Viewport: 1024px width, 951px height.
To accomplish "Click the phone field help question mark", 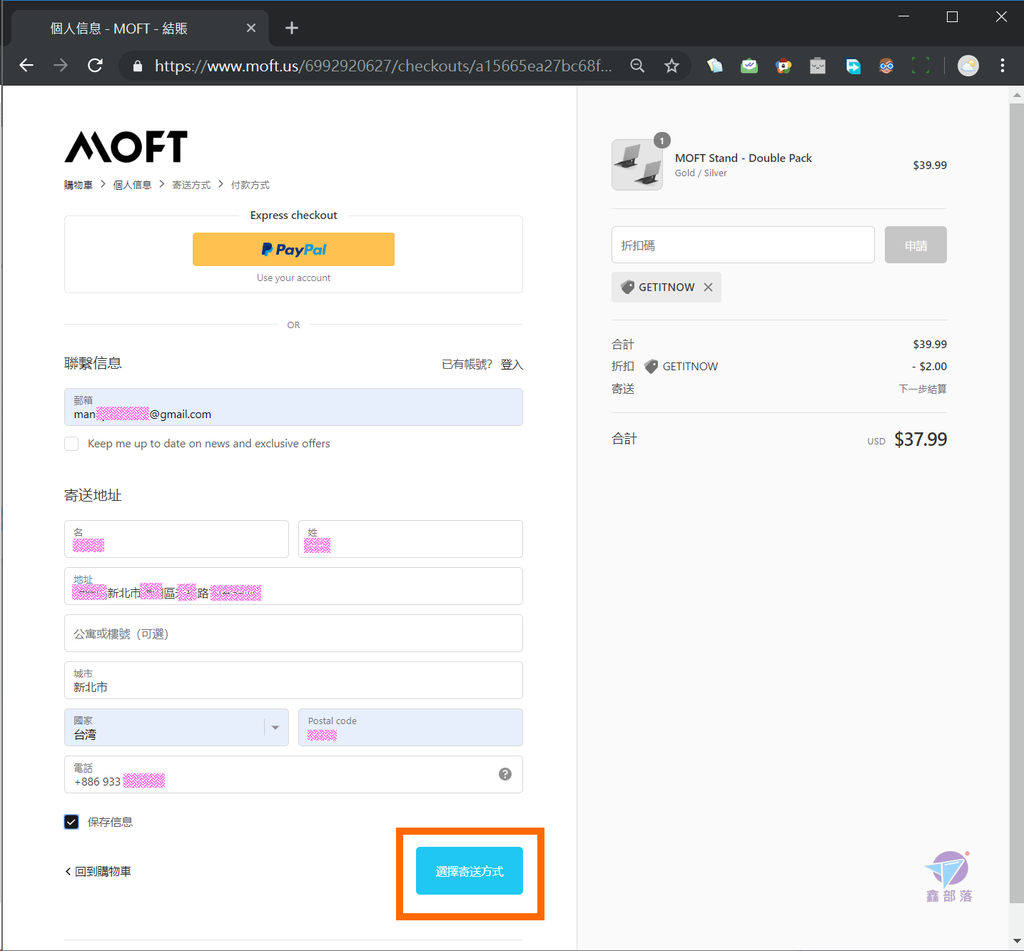I will (505, 774).
